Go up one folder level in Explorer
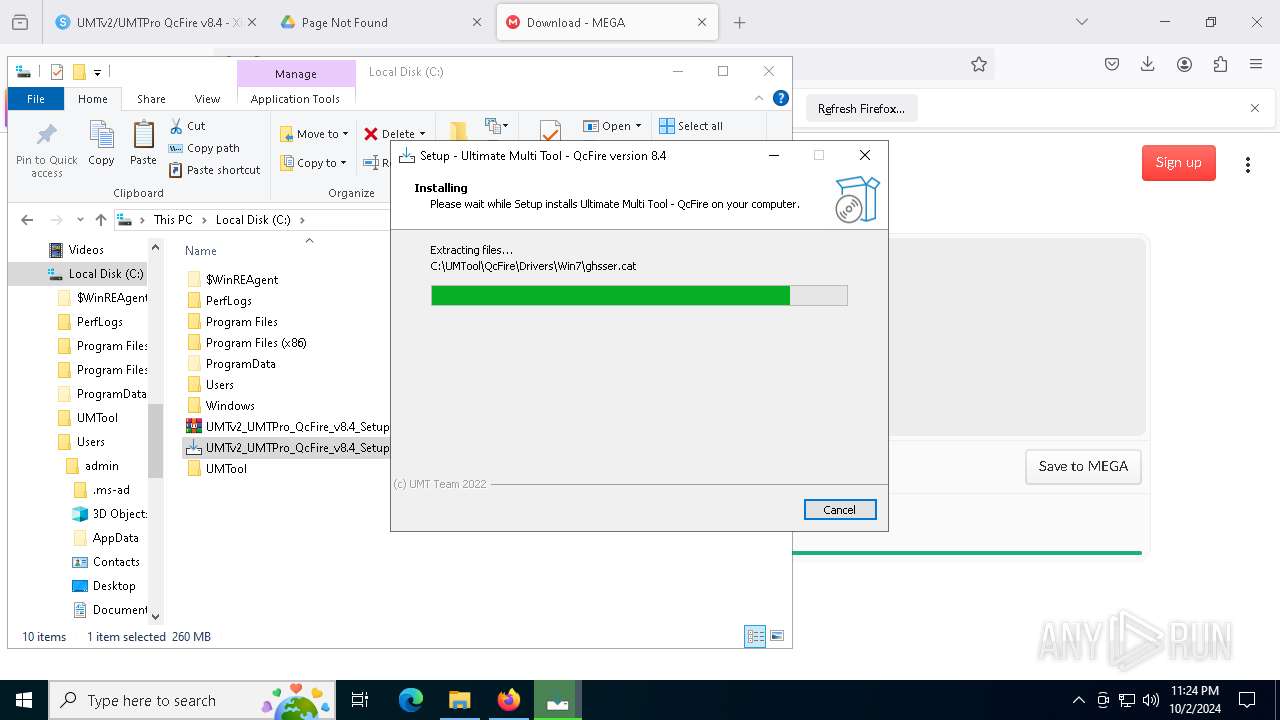The height and width of the screenshot is (720, 1280). click(100, 220)
